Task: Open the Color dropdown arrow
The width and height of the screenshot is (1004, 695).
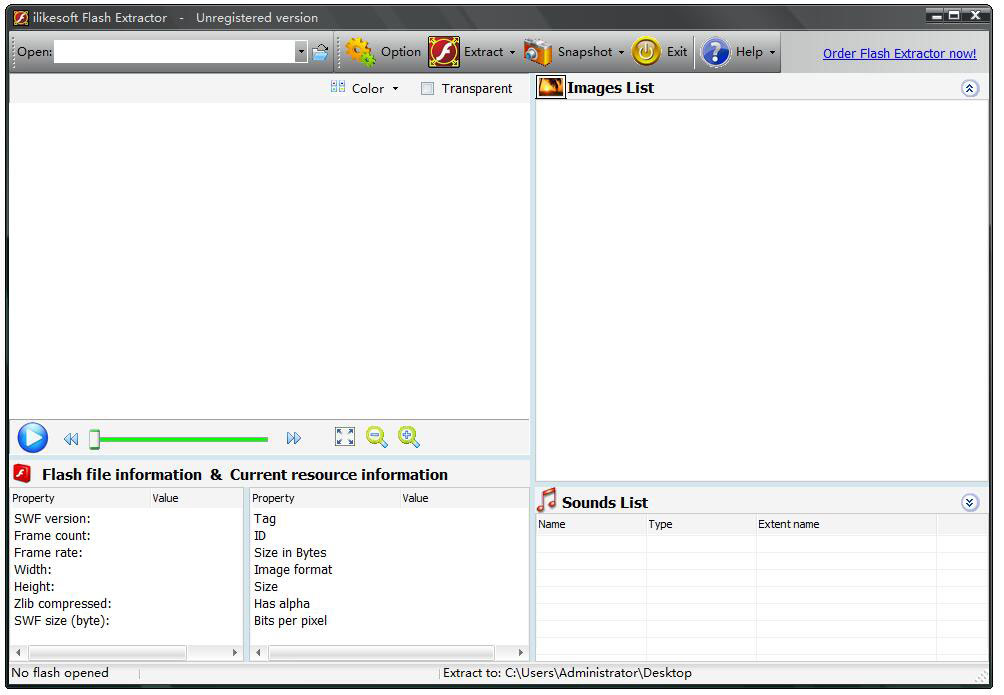Action: pos(396,89)
